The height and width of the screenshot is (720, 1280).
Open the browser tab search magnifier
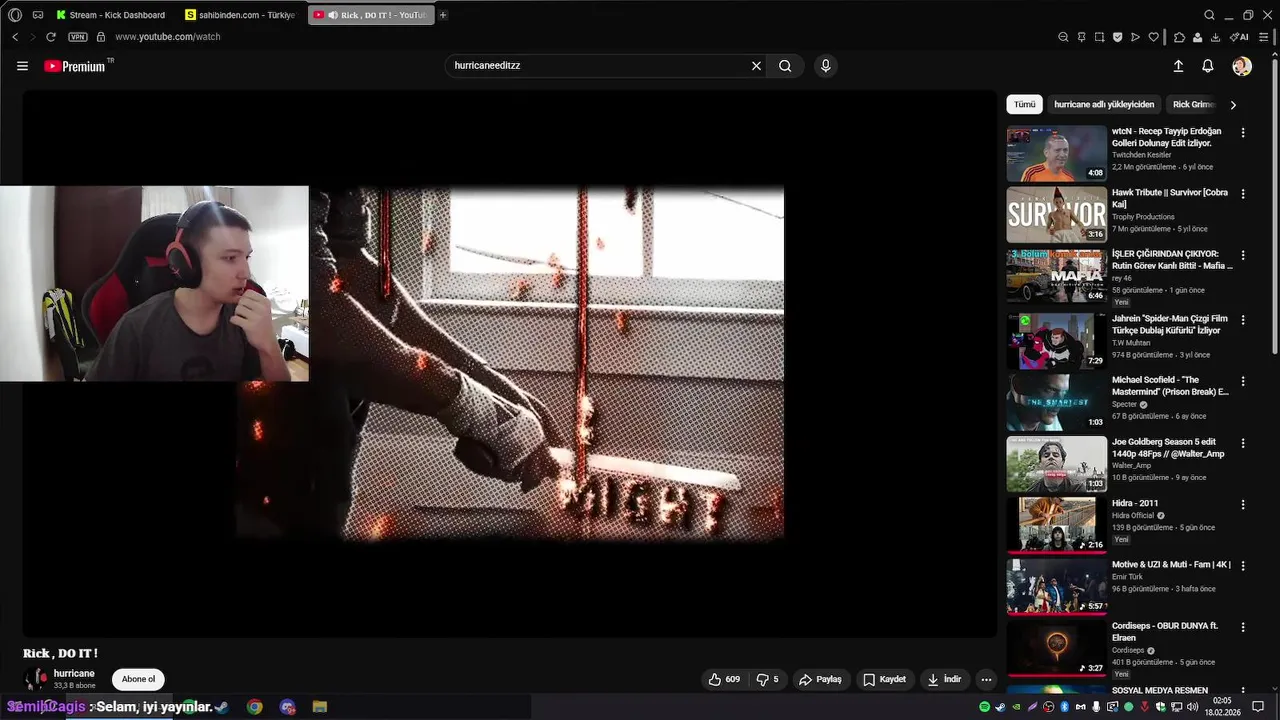pyautogui.click(x=1209, y=15)
